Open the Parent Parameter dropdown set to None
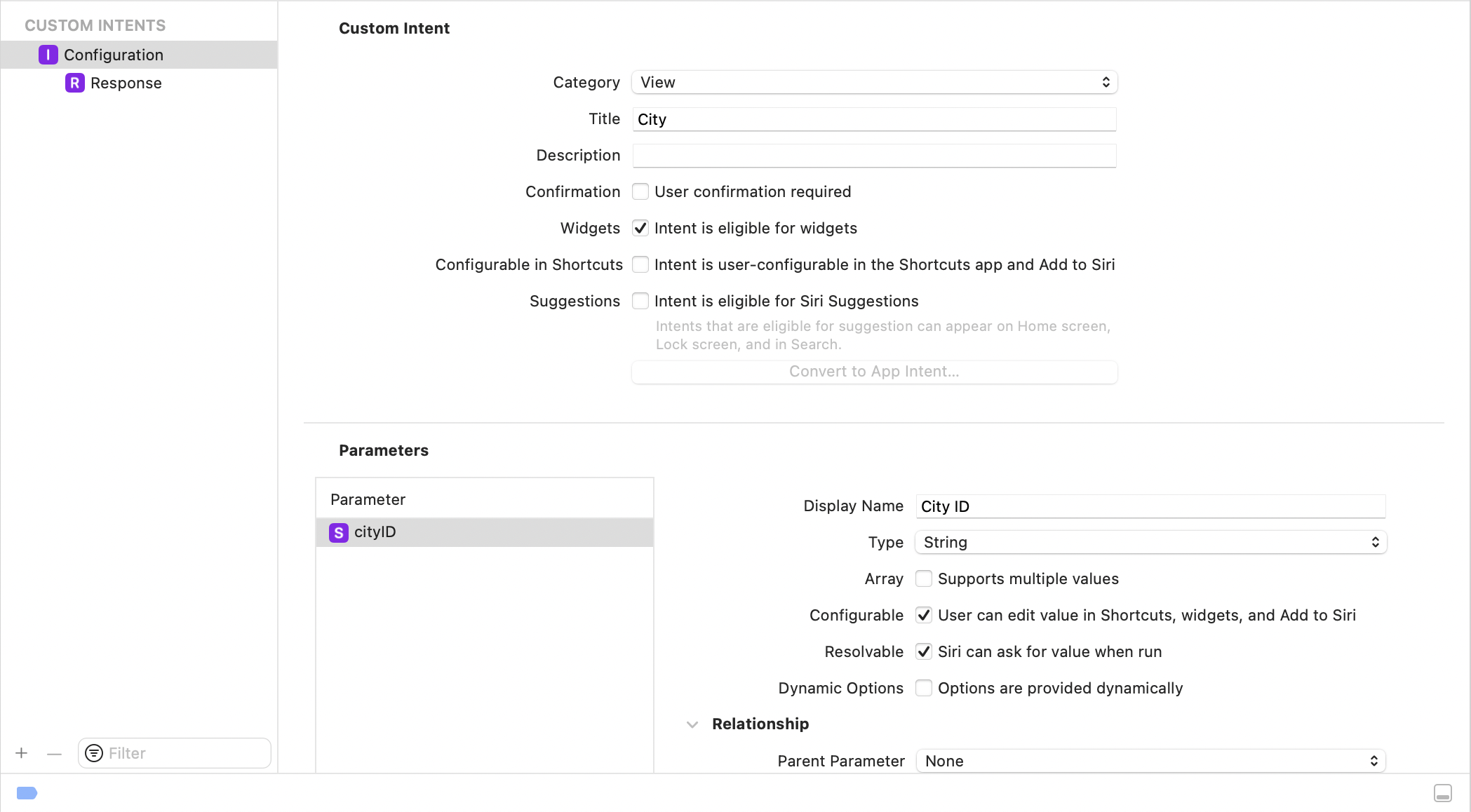 click(1150, 761)
